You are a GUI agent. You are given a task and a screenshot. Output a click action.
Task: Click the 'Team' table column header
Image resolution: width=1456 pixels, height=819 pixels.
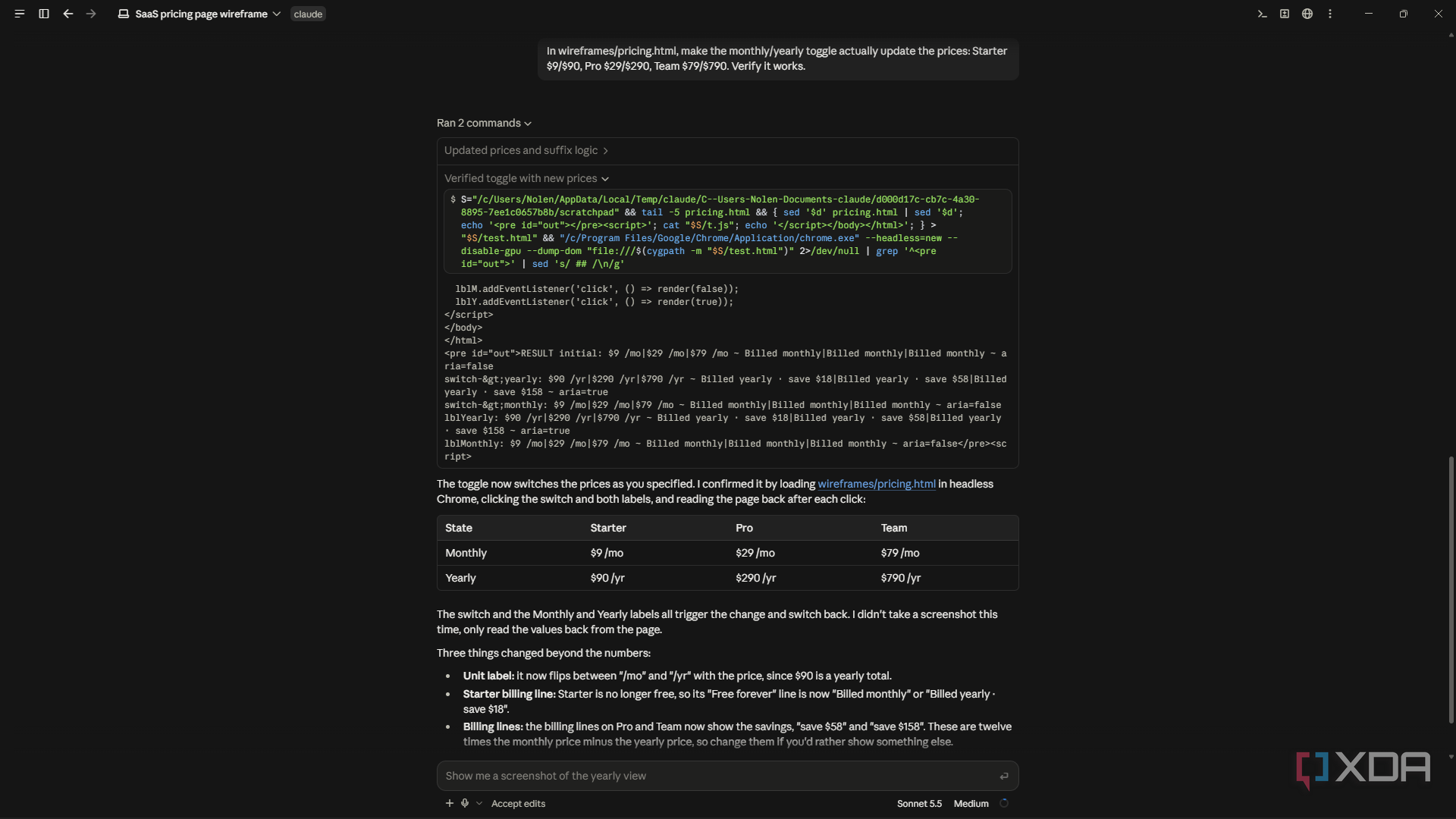pos(894,528)
